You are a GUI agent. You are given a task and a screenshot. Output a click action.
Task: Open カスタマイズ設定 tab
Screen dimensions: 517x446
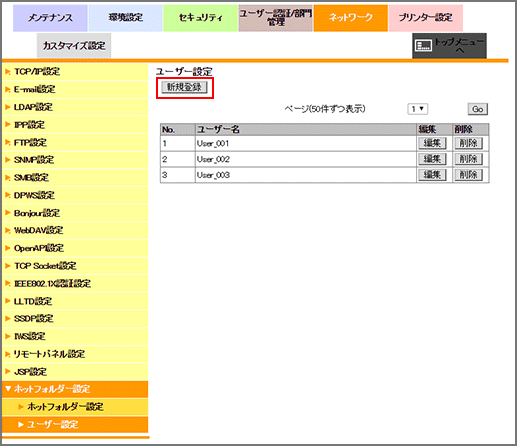pyautogui.click(x=74, y=45)
